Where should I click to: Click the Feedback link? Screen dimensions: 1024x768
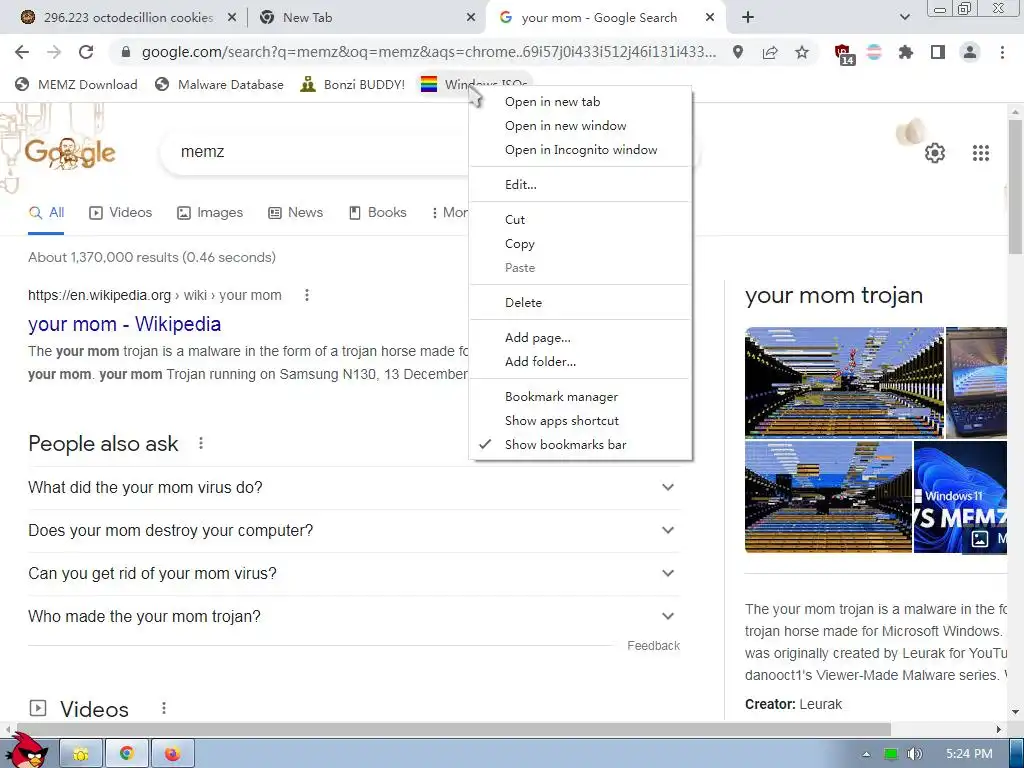(653, 646)
